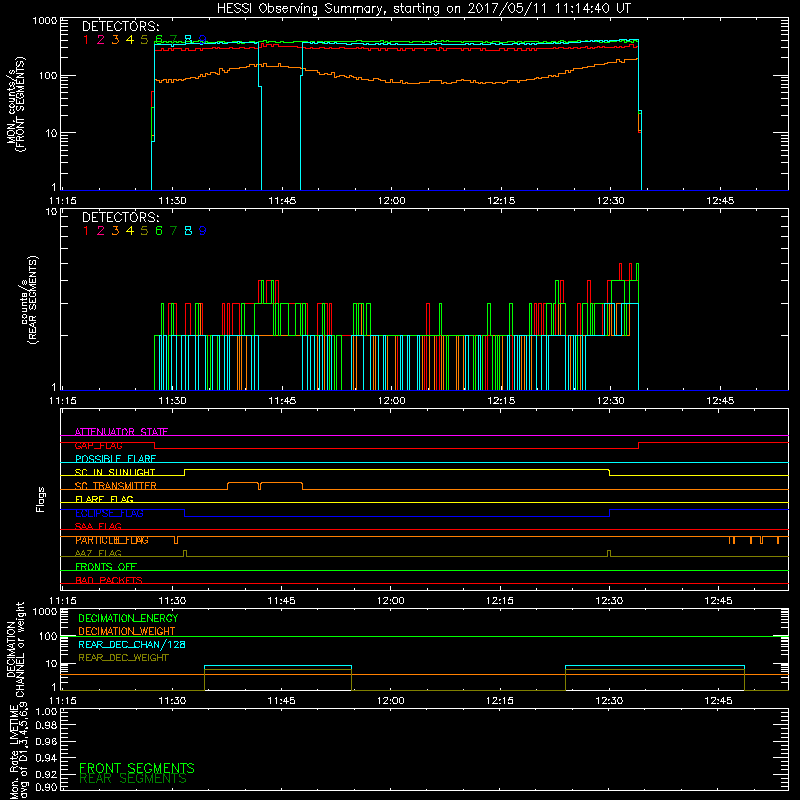Click the DECIMATION CHANNEL or weight axis title
800x800 pixels.
click(15, 649)
